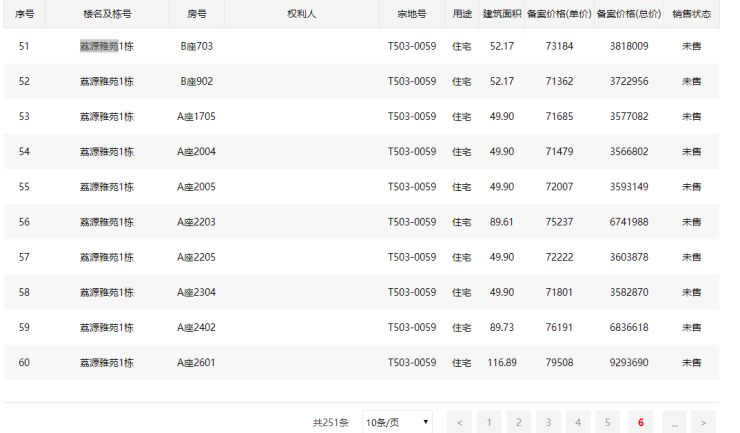Jump to page 5
This screenshot has width=740, height=433.
pos(608,422)
